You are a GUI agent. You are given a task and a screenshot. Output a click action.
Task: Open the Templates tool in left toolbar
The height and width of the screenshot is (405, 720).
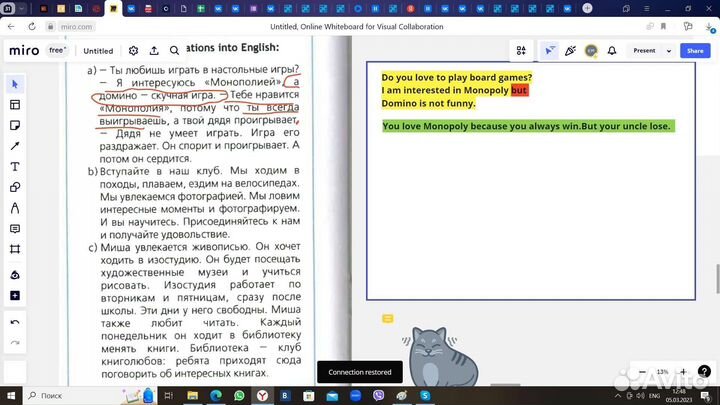tap(15, 105)
